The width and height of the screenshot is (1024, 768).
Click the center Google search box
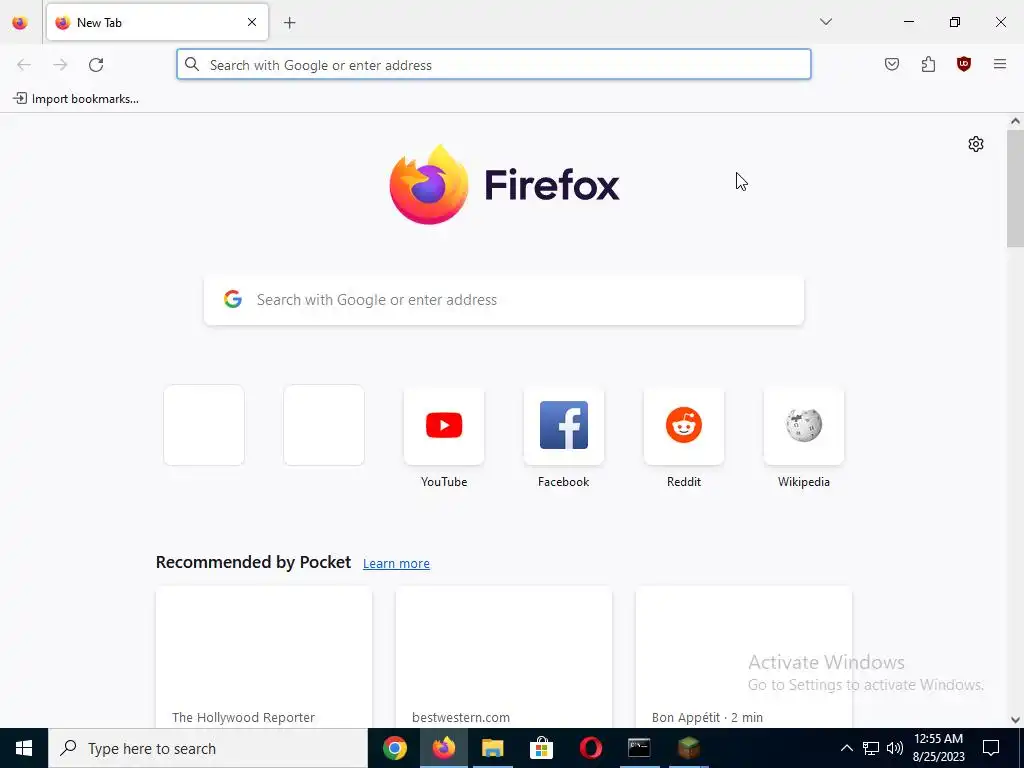tap(504, 300)
